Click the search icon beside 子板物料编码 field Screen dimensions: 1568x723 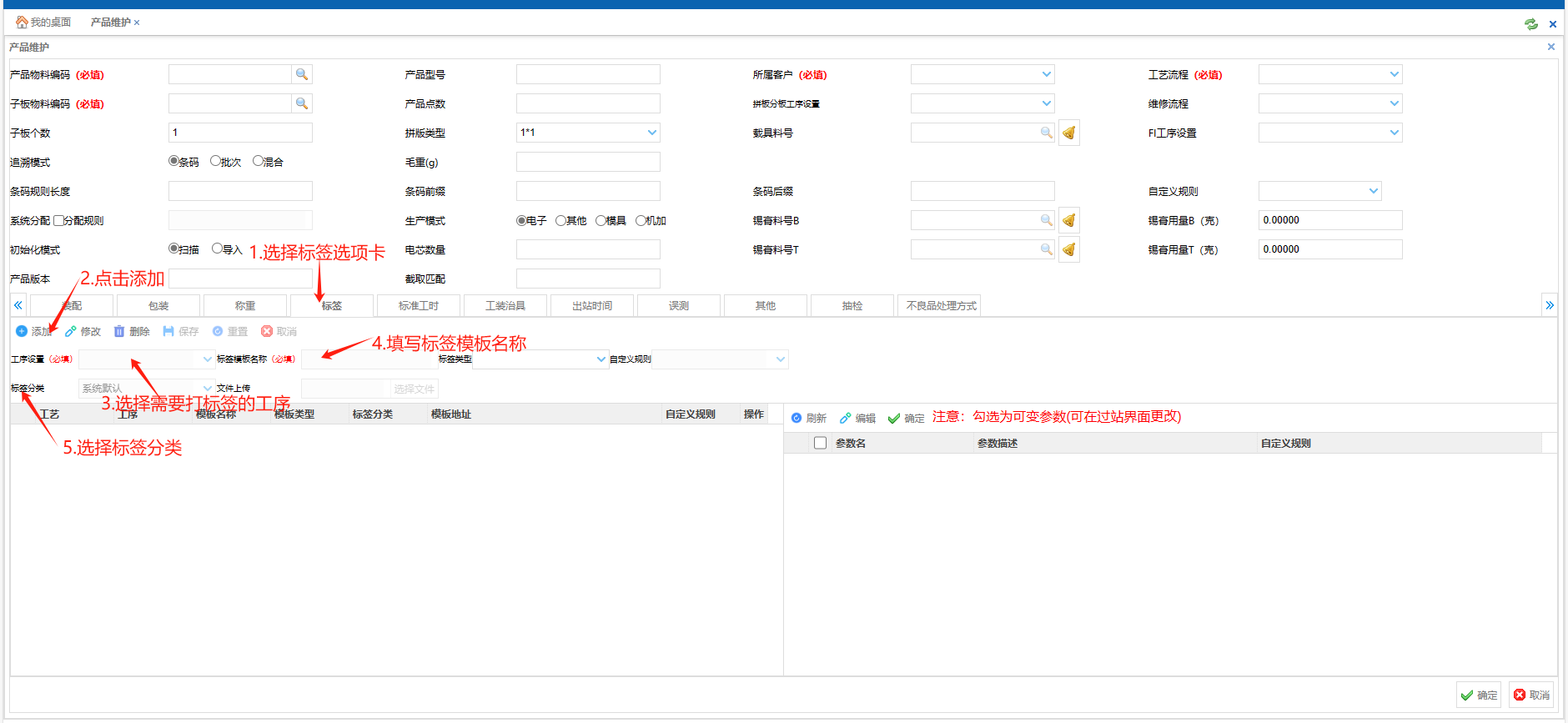pyautogui.click(x=302, y=104)
